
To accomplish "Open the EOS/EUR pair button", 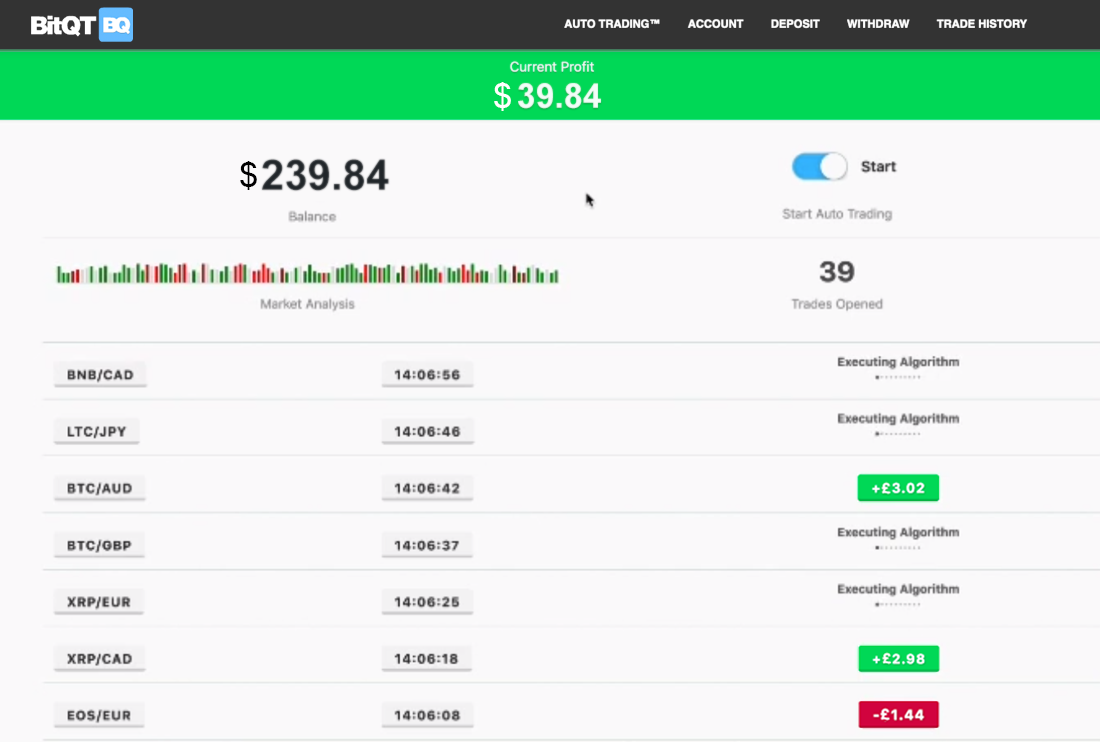I will (99, 715).
